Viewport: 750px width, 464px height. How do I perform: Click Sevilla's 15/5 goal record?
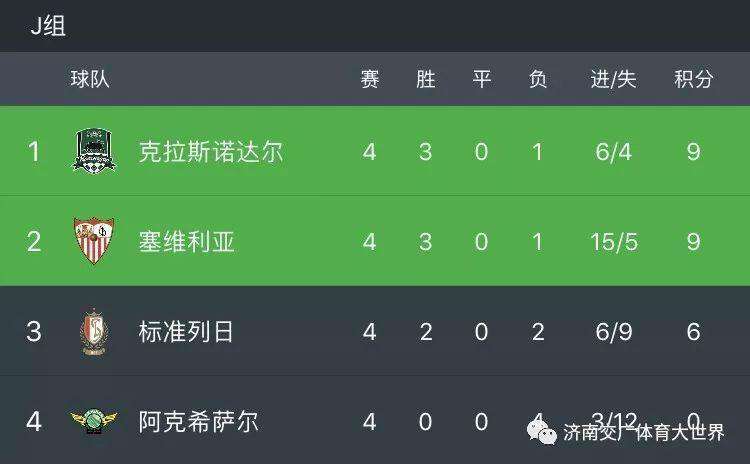tap(614, 242)
